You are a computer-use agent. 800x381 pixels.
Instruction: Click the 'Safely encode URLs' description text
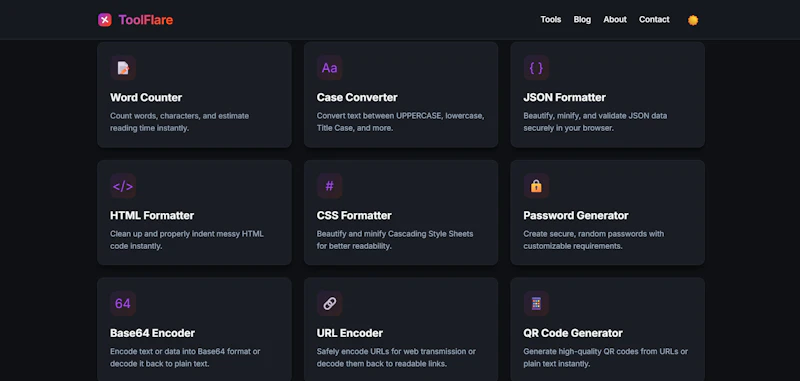point(396,358)
